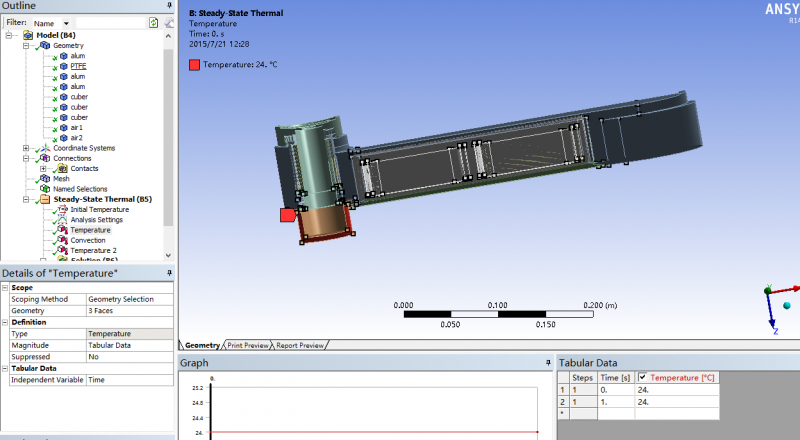Screen dimensions: 800x440
Task: Click the Coordinate Systems triad icon in the tree
Action: point(45,148)
